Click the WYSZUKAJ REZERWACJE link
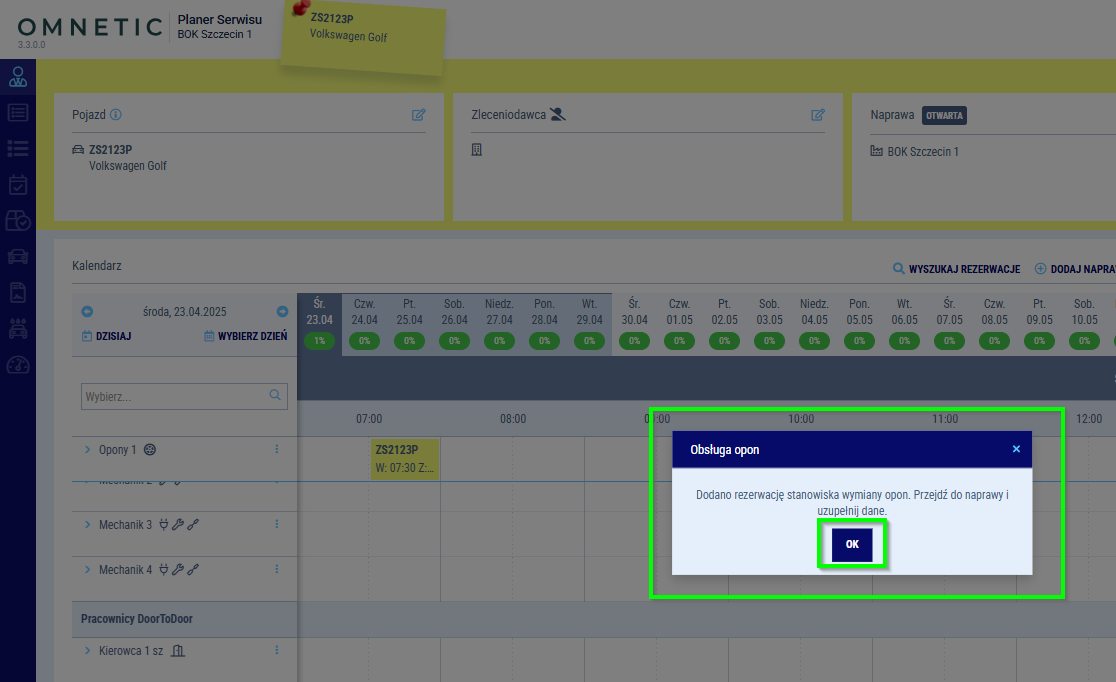The width and height of the screenshot is (1116, 682). [x=956, y=269]
